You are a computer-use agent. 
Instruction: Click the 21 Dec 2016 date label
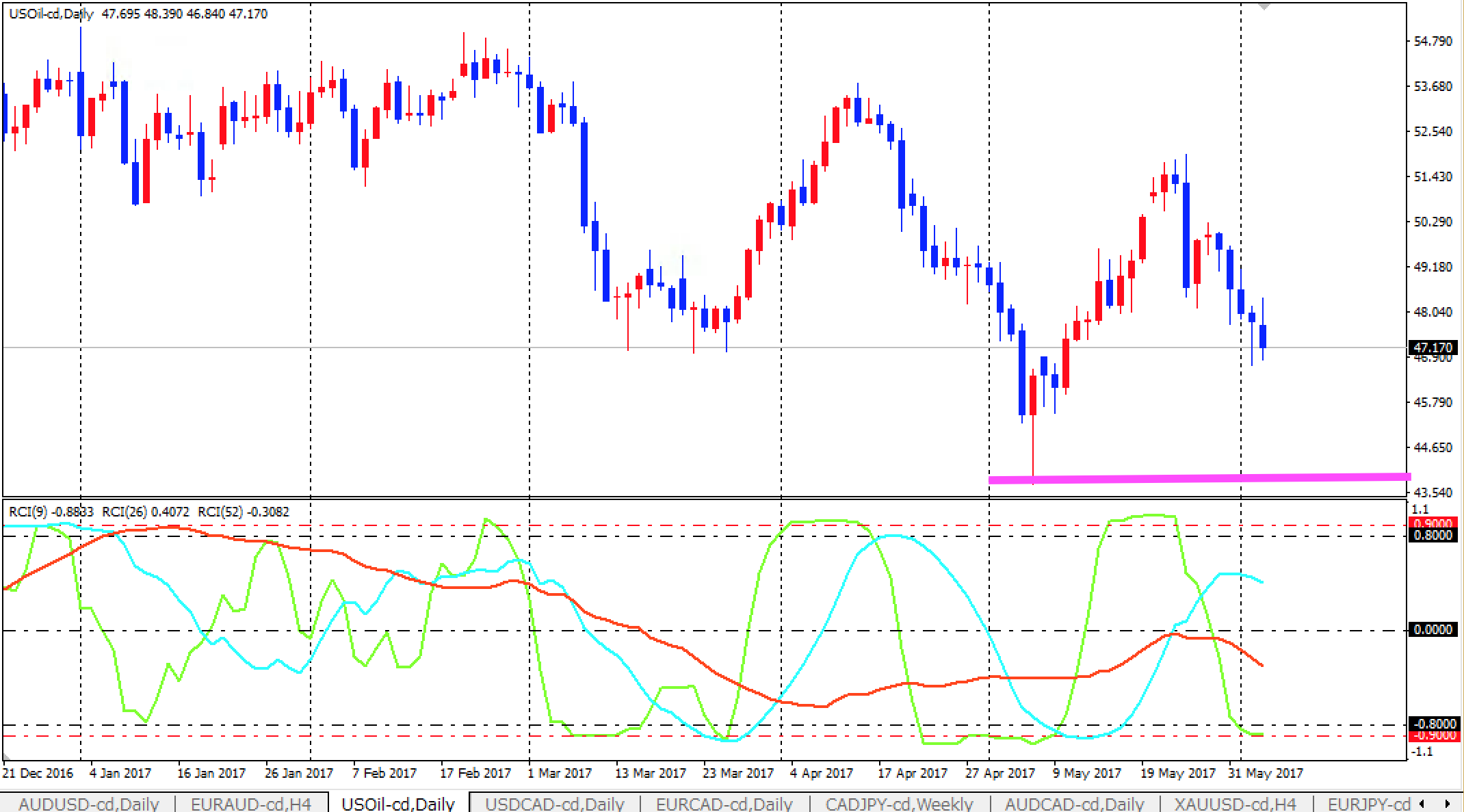pos(38,773)
